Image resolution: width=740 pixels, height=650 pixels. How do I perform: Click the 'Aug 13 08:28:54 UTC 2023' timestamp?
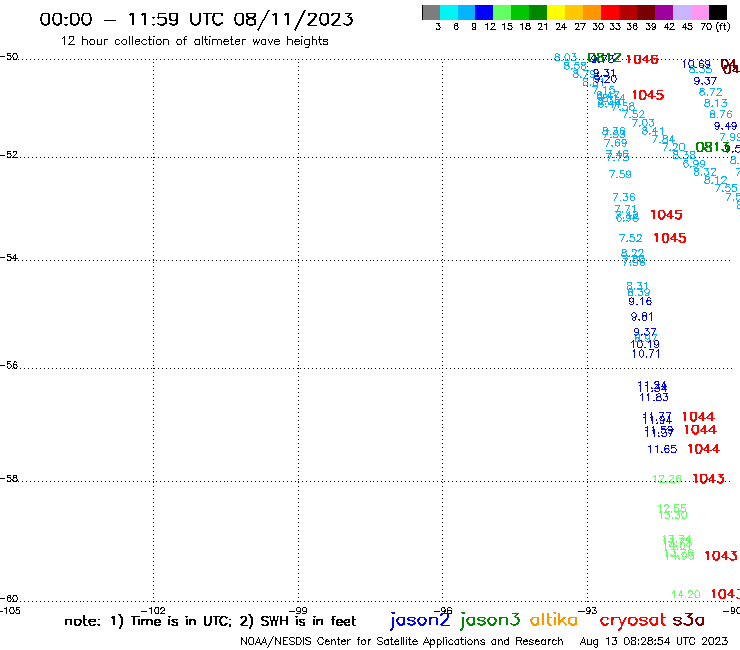tap(654, 641)
